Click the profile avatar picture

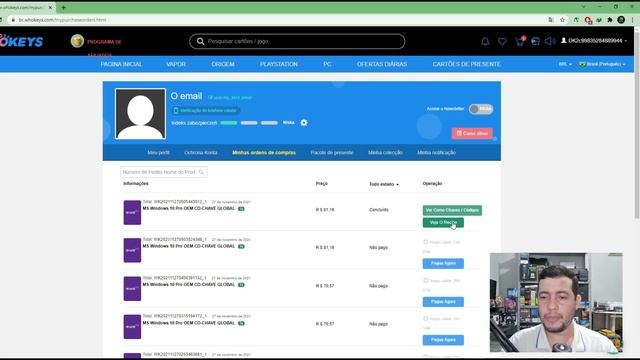coord(140,113)
